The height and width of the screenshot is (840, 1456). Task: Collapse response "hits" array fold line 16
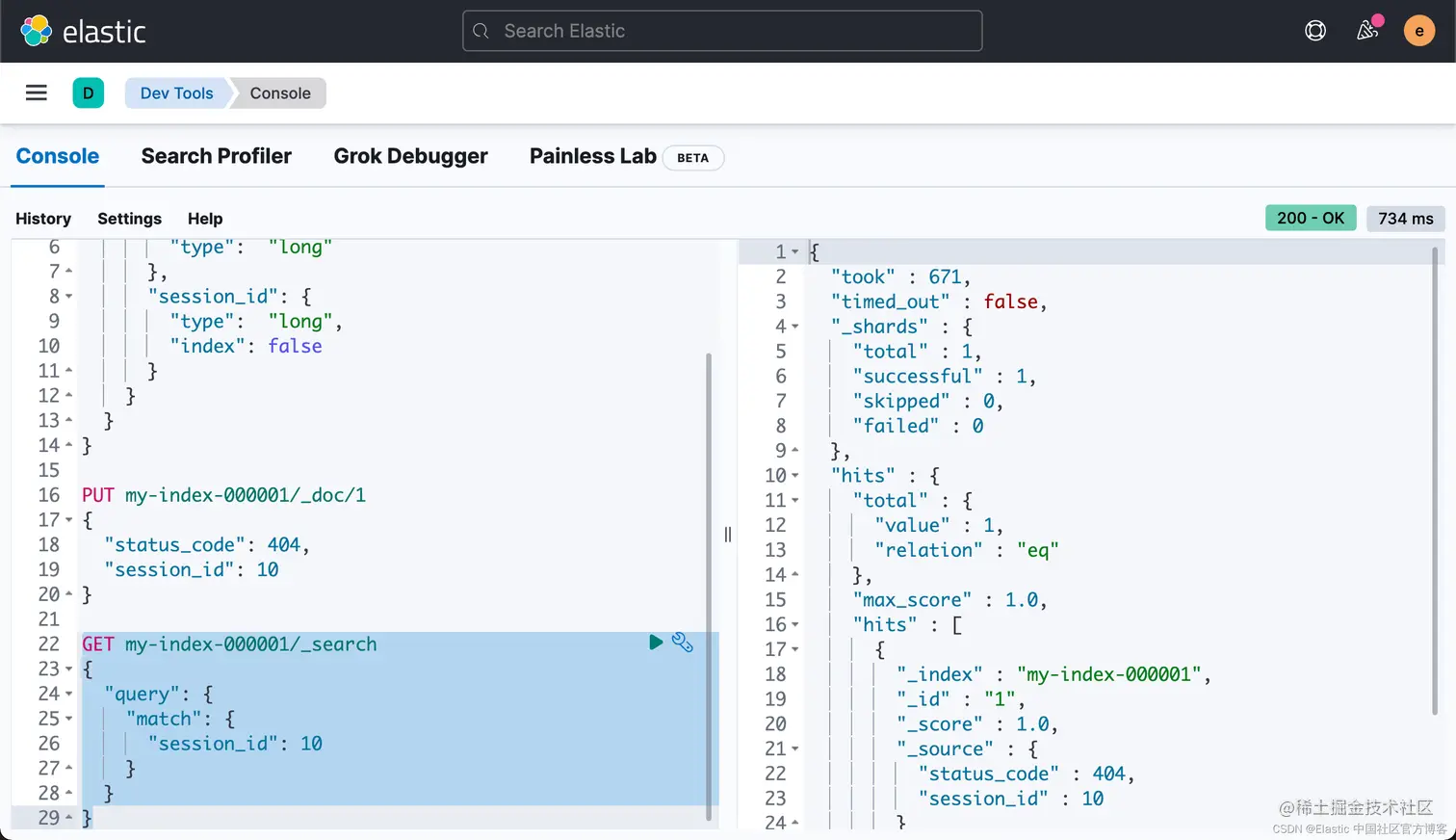coord(795,625)
